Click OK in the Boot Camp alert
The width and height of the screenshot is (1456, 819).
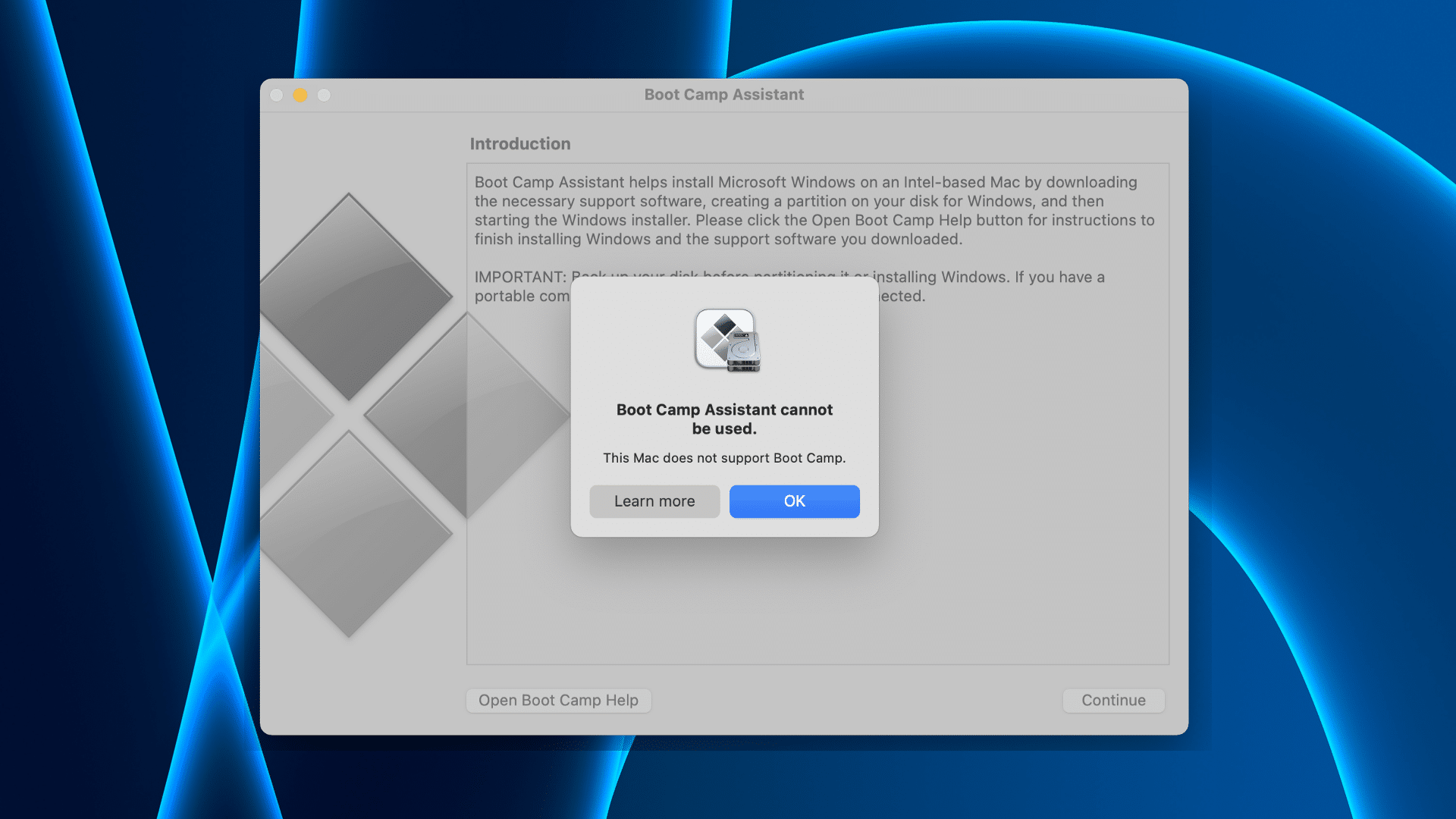(794, 501)
